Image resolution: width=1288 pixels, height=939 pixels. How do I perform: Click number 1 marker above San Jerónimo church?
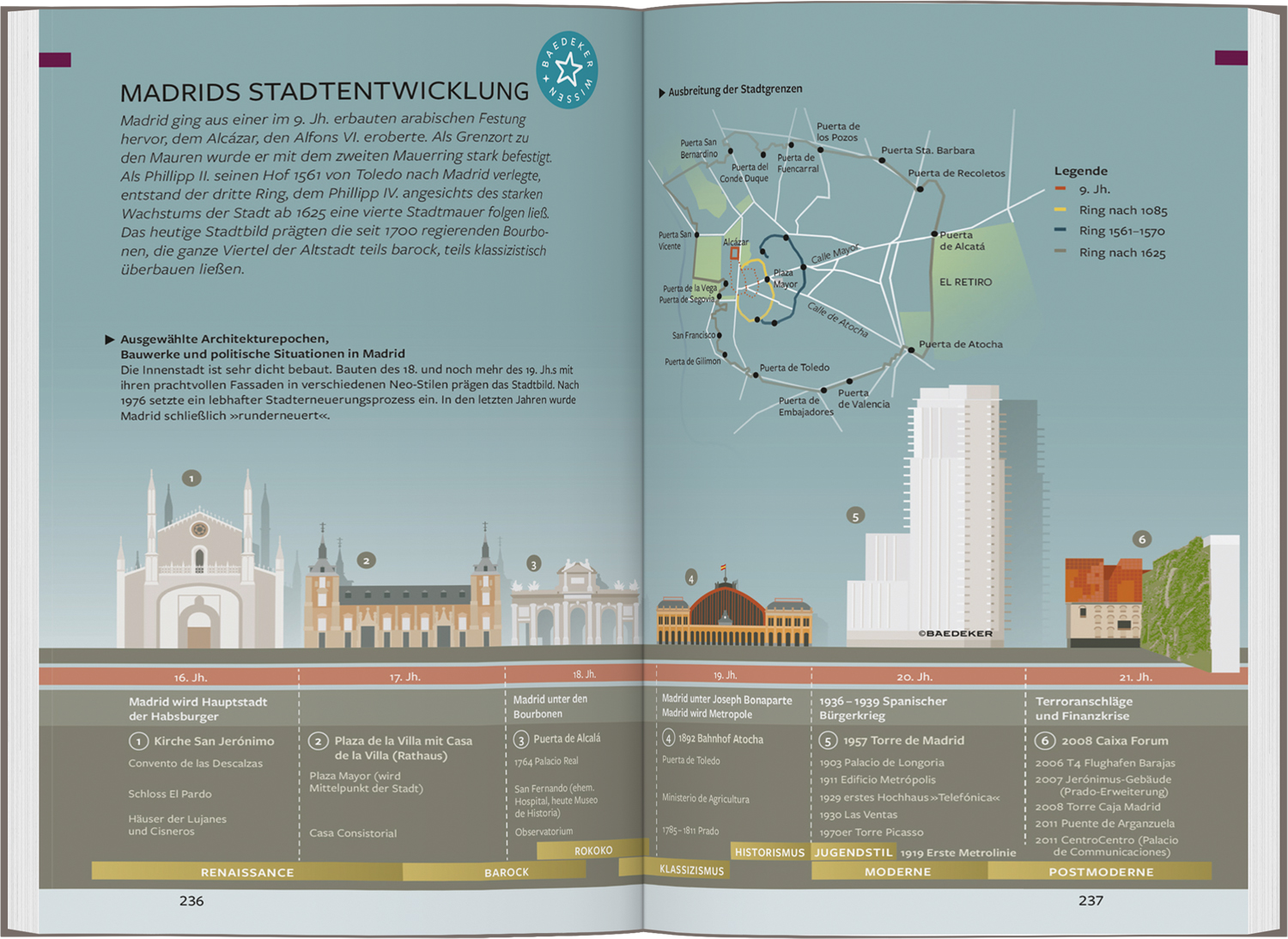191,478
